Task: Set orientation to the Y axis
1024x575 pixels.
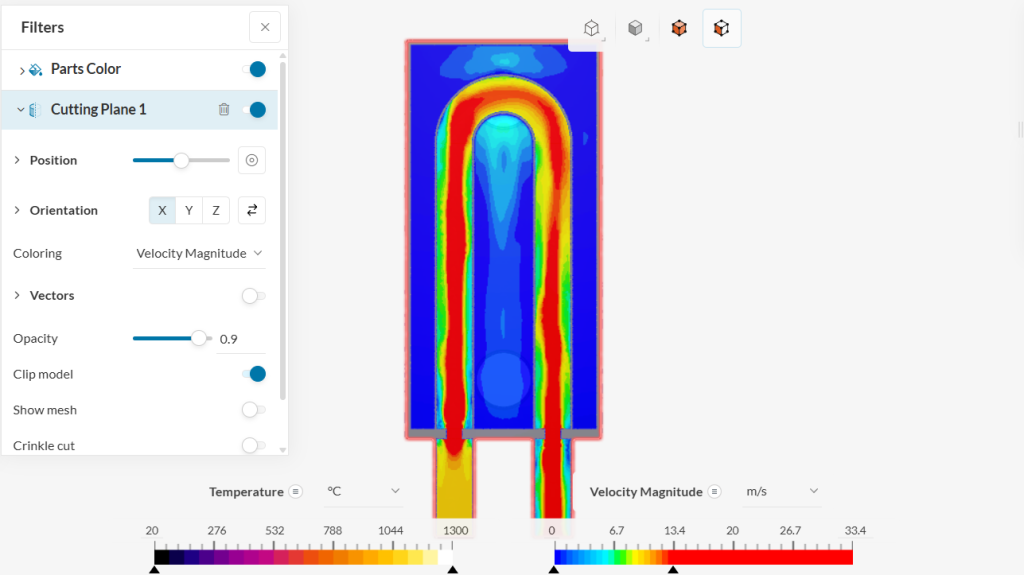Action: click(189, 210)
